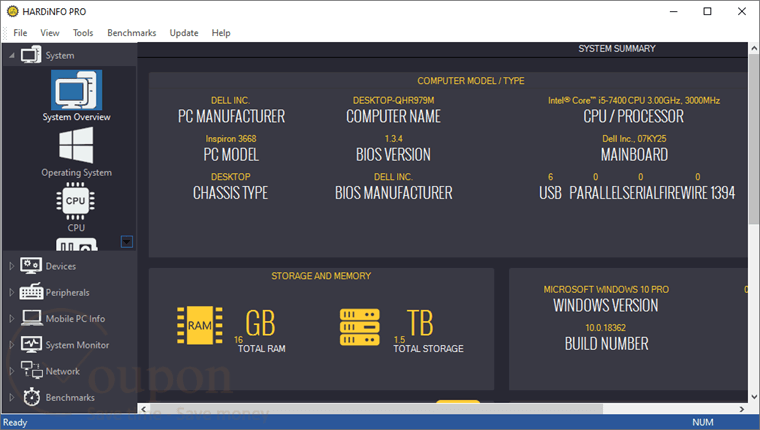Click the Ready status bar text
Viewport: 760px width, 430px height.
tap(15, 422)
